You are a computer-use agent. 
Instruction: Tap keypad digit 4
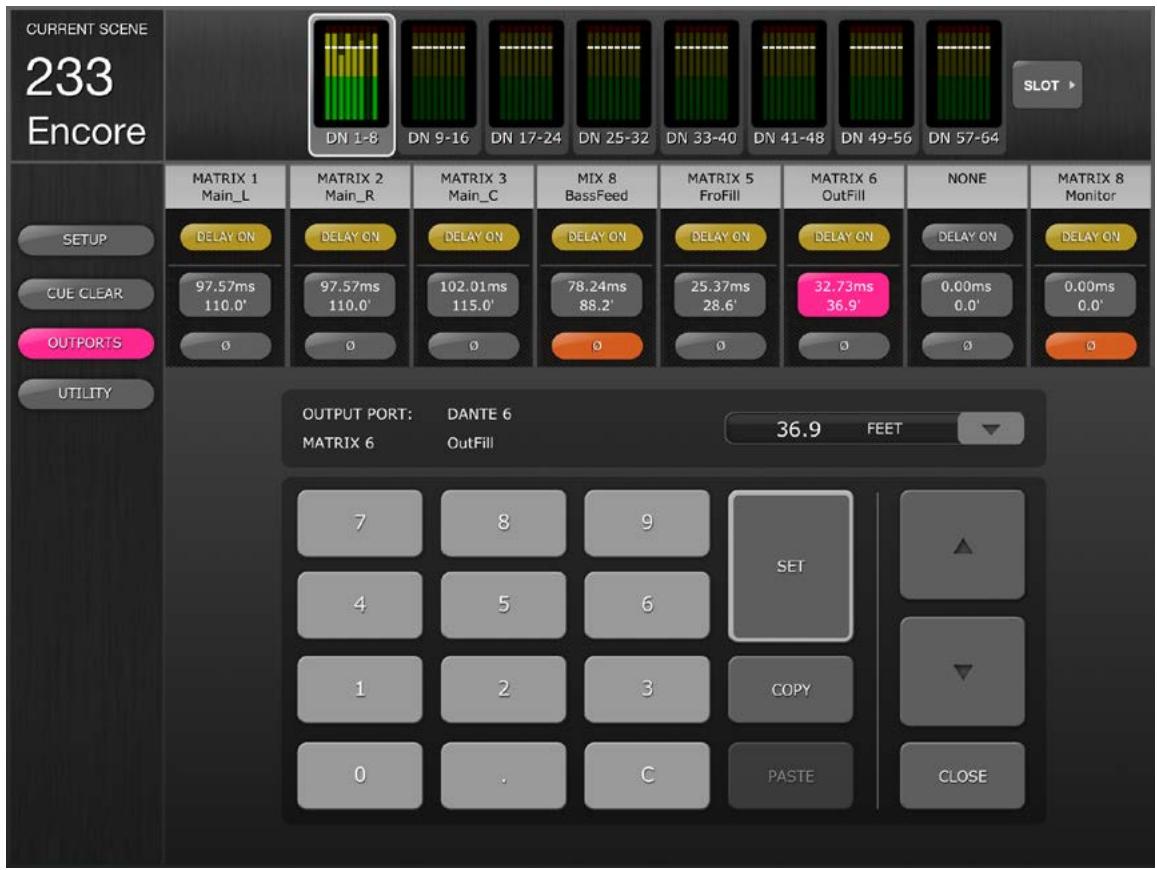pyautogui.click(x=360, y=605)
